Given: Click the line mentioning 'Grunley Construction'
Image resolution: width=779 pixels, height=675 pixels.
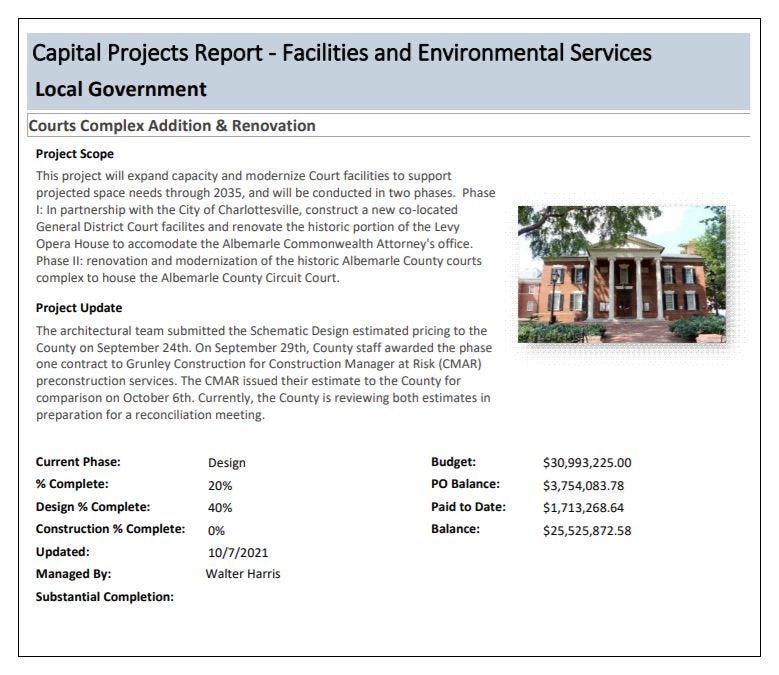Looking at the screenshot, I should click(x=258, y=364).
